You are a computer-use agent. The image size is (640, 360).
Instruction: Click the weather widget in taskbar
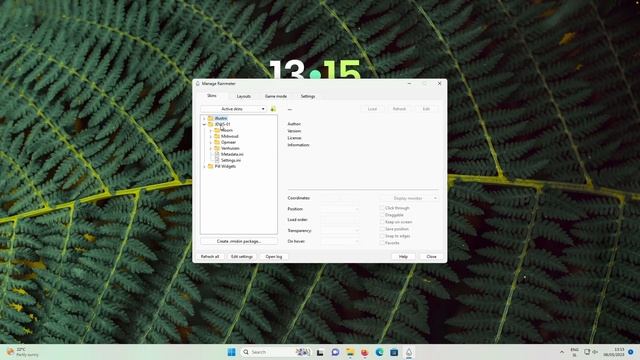click(23, 352)
